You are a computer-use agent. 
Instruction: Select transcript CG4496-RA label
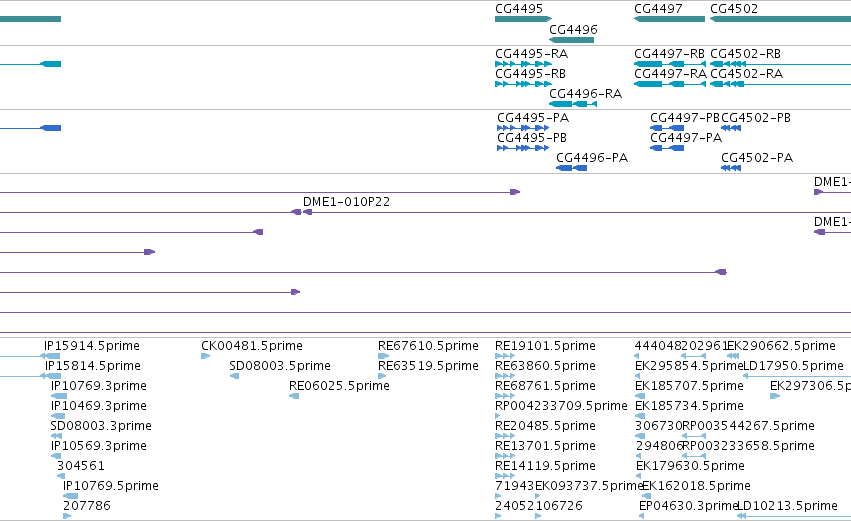click(x=586, y=94)
